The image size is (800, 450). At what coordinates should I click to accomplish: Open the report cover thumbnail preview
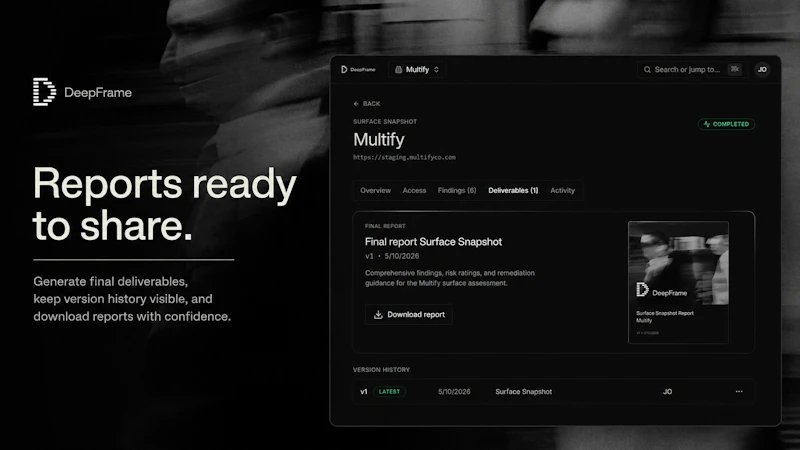tap(678, 282)
